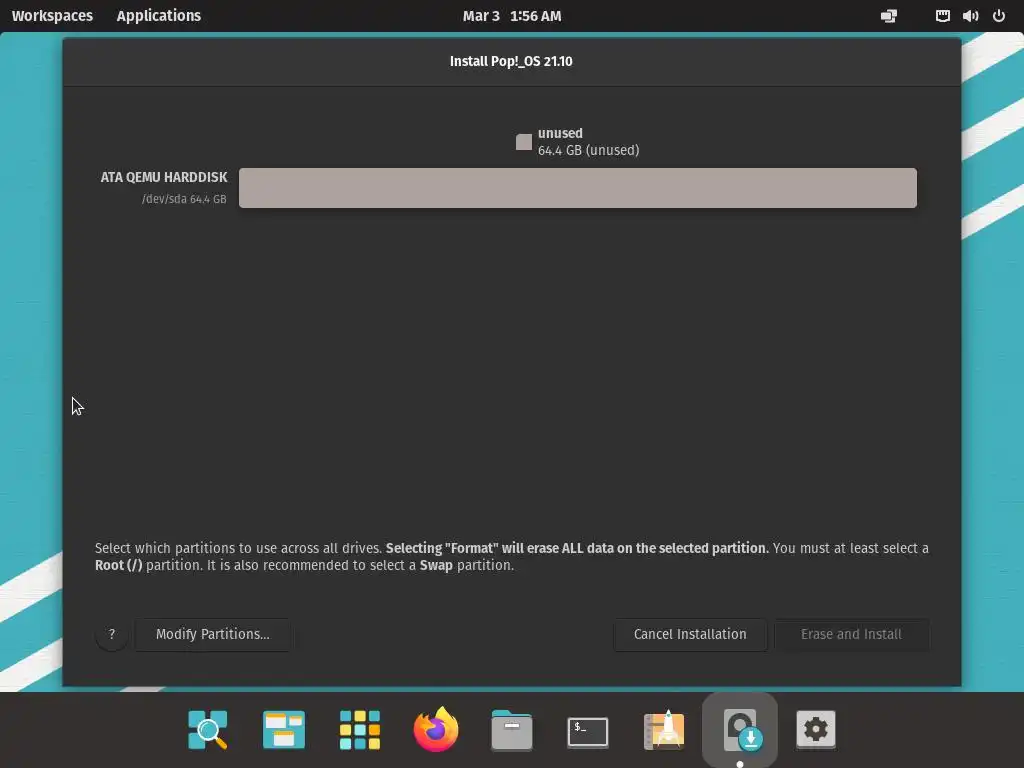Screen dimensions: 1024x768
Task: Open the Applications menu
Action: (x=159, y=16)
